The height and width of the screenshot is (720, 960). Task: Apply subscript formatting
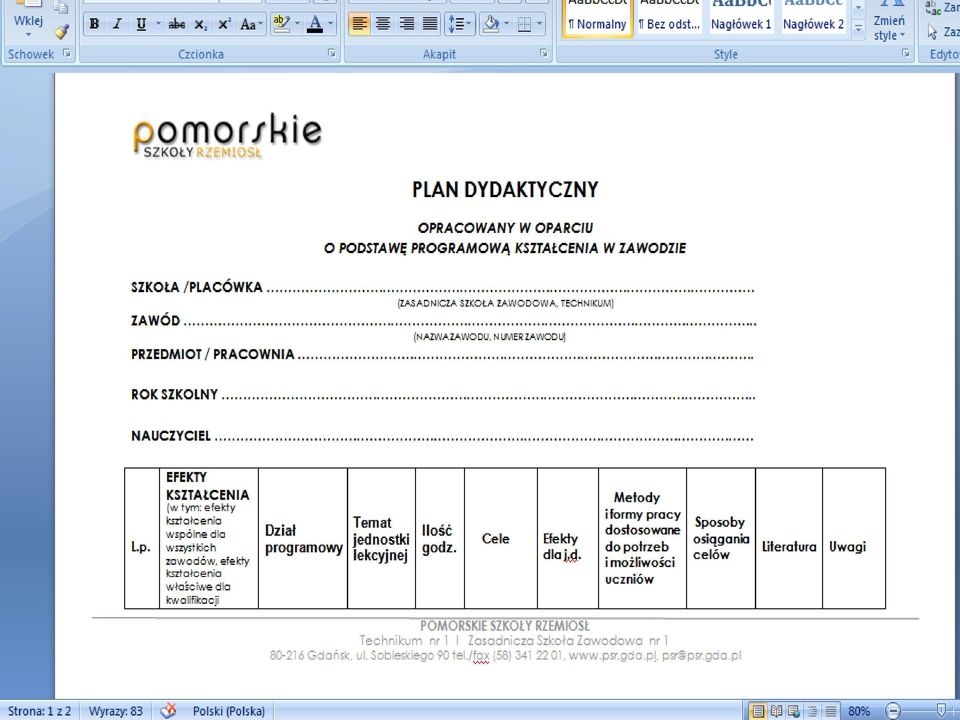[x=200, y=24]
